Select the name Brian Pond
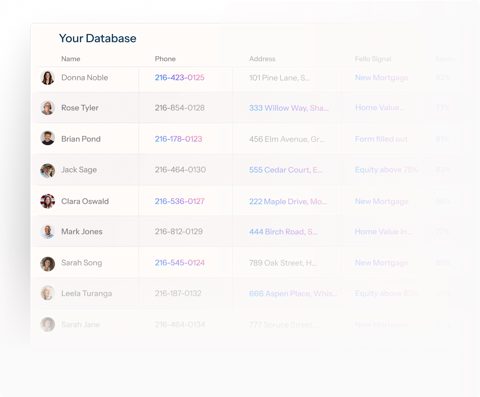This screenshot has width=480, height=397. tap(81, 139)
